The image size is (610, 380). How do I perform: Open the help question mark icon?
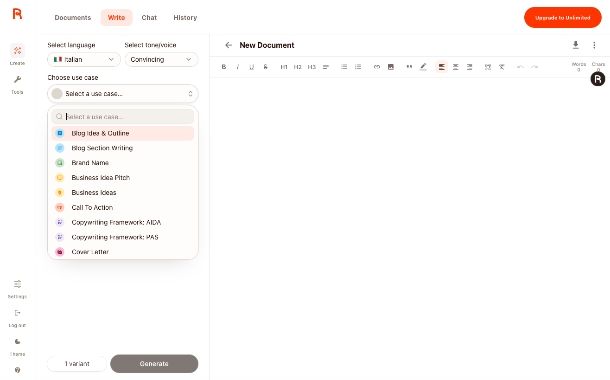point(17,370)
